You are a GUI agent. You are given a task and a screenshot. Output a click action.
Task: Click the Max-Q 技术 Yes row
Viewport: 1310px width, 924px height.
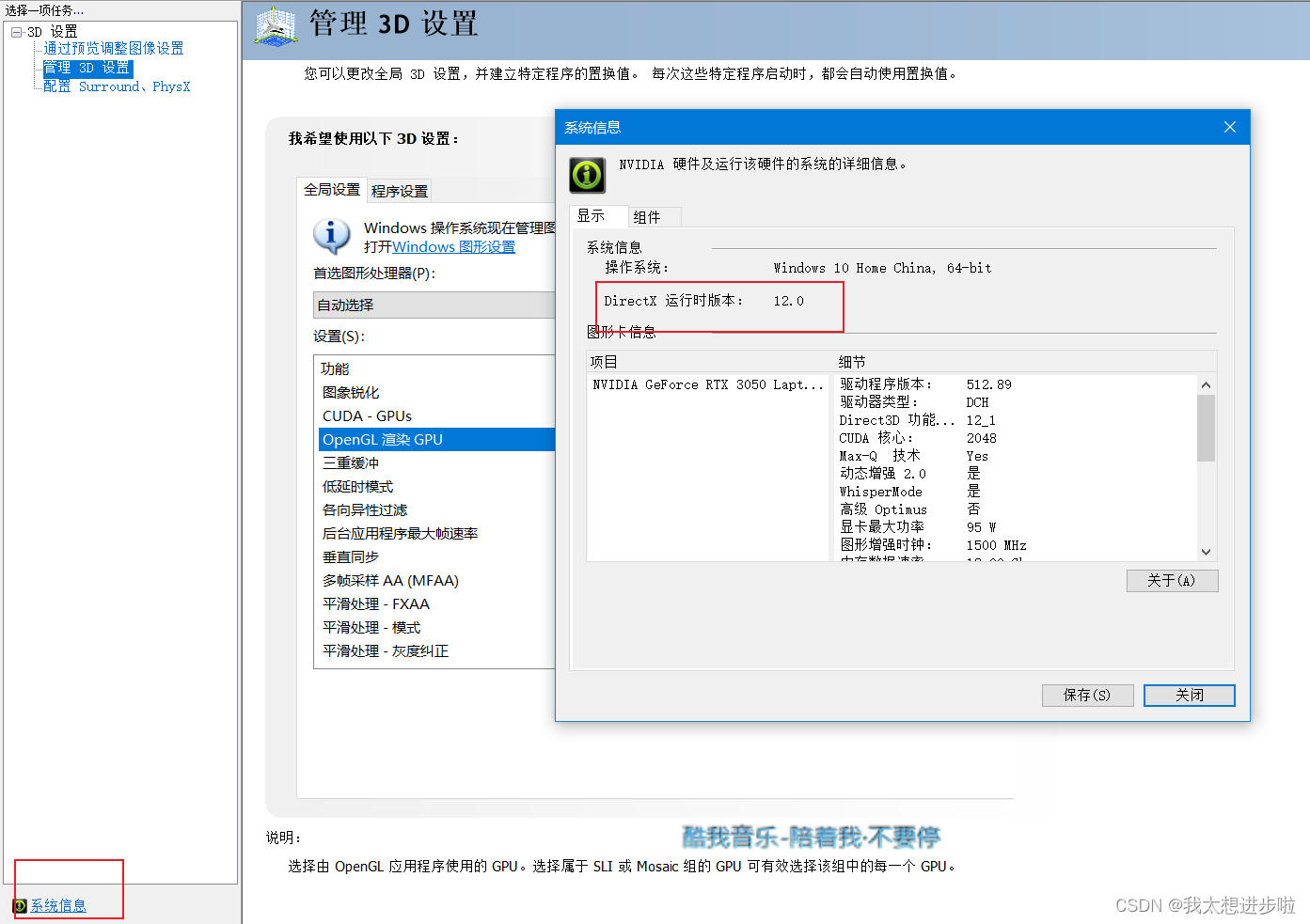point(1016,456)
